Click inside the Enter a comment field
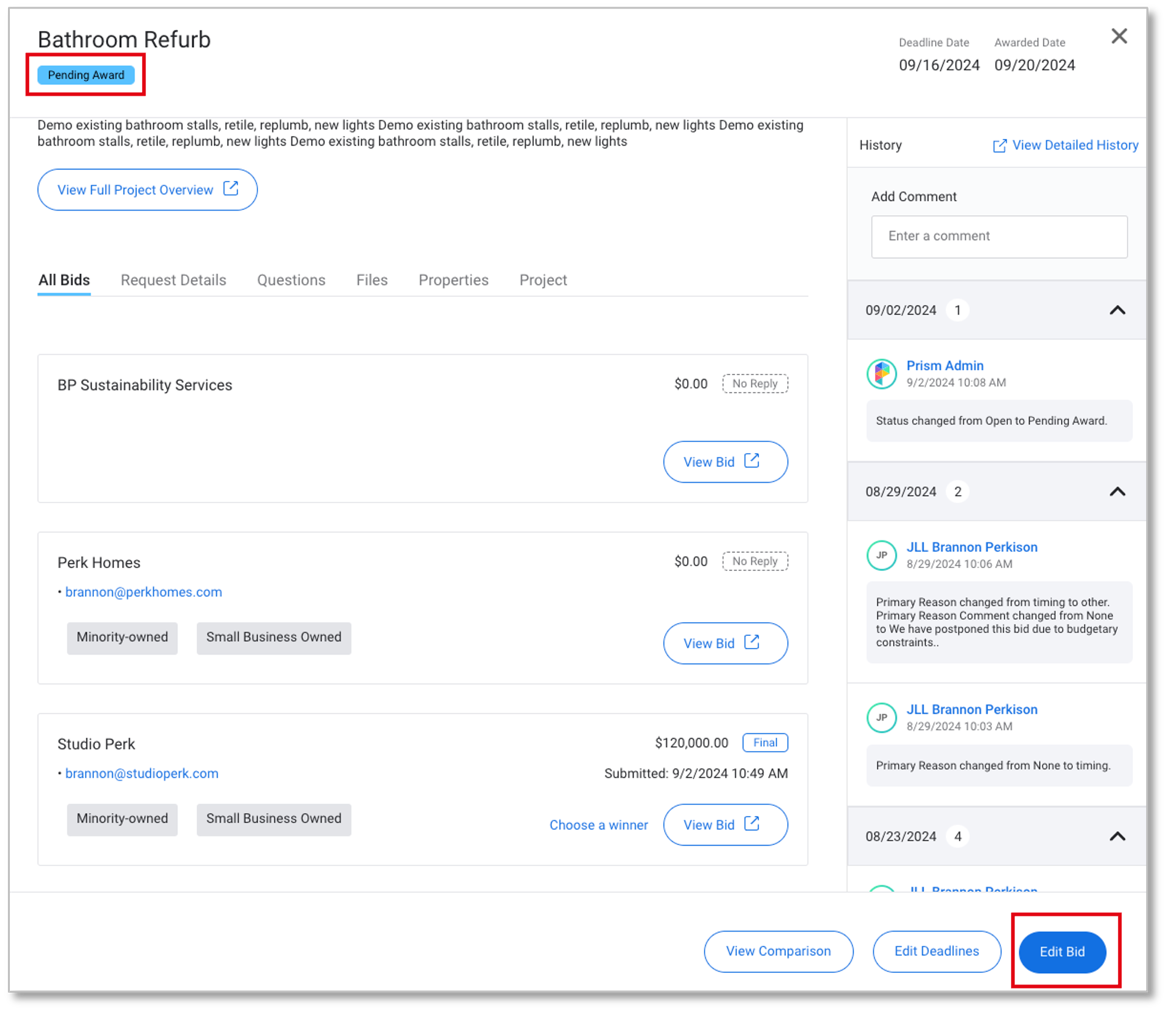This screenshot has height=1011, width=1168. [998, 237]
